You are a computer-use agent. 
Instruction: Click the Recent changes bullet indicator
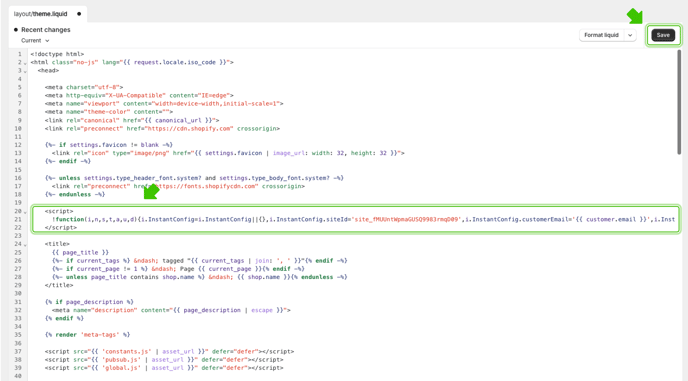click(16, 30)
